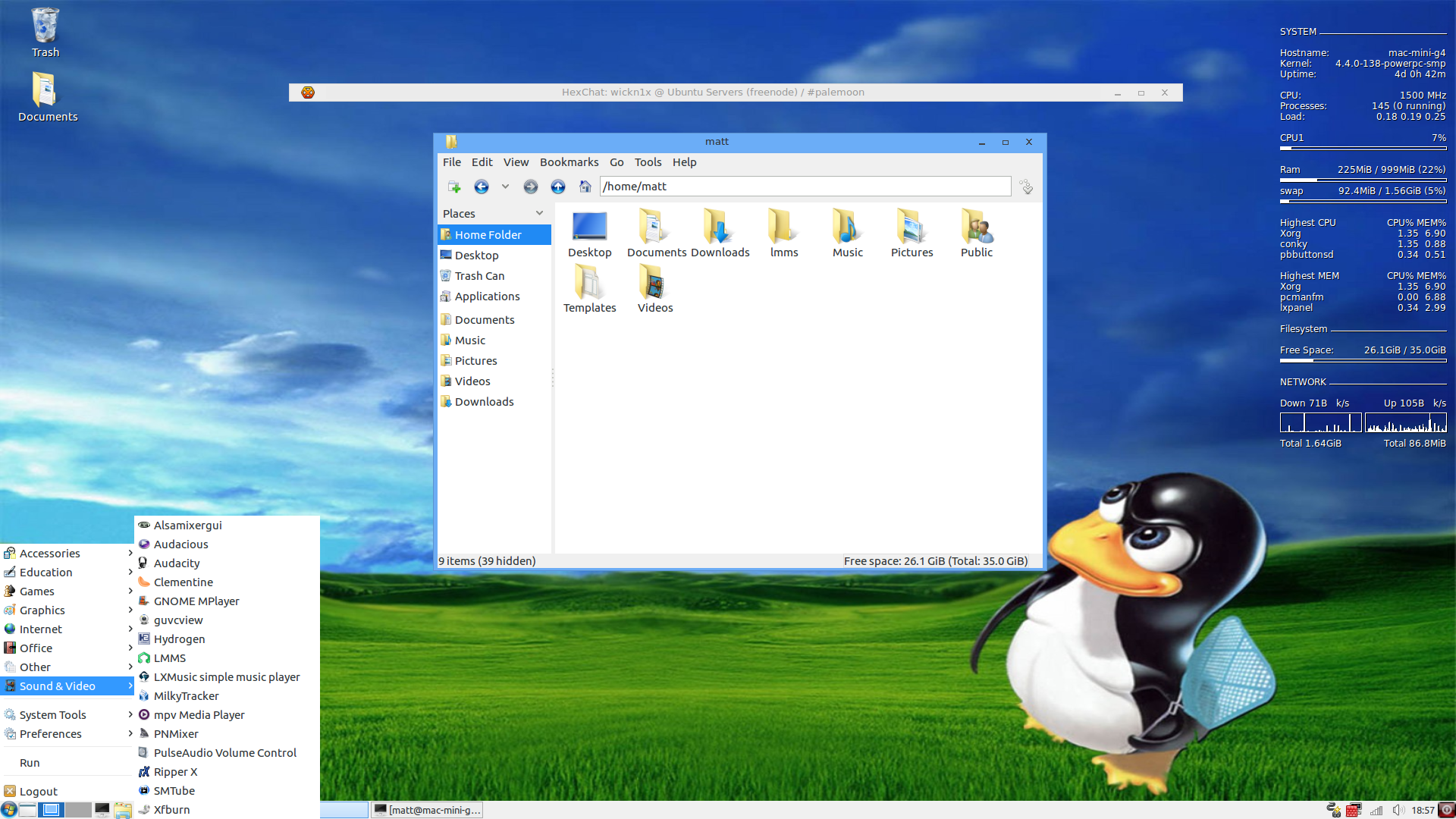Click the volume speaker tray icon
The width and height of the screenshot is (1456, 819).
1398,810
